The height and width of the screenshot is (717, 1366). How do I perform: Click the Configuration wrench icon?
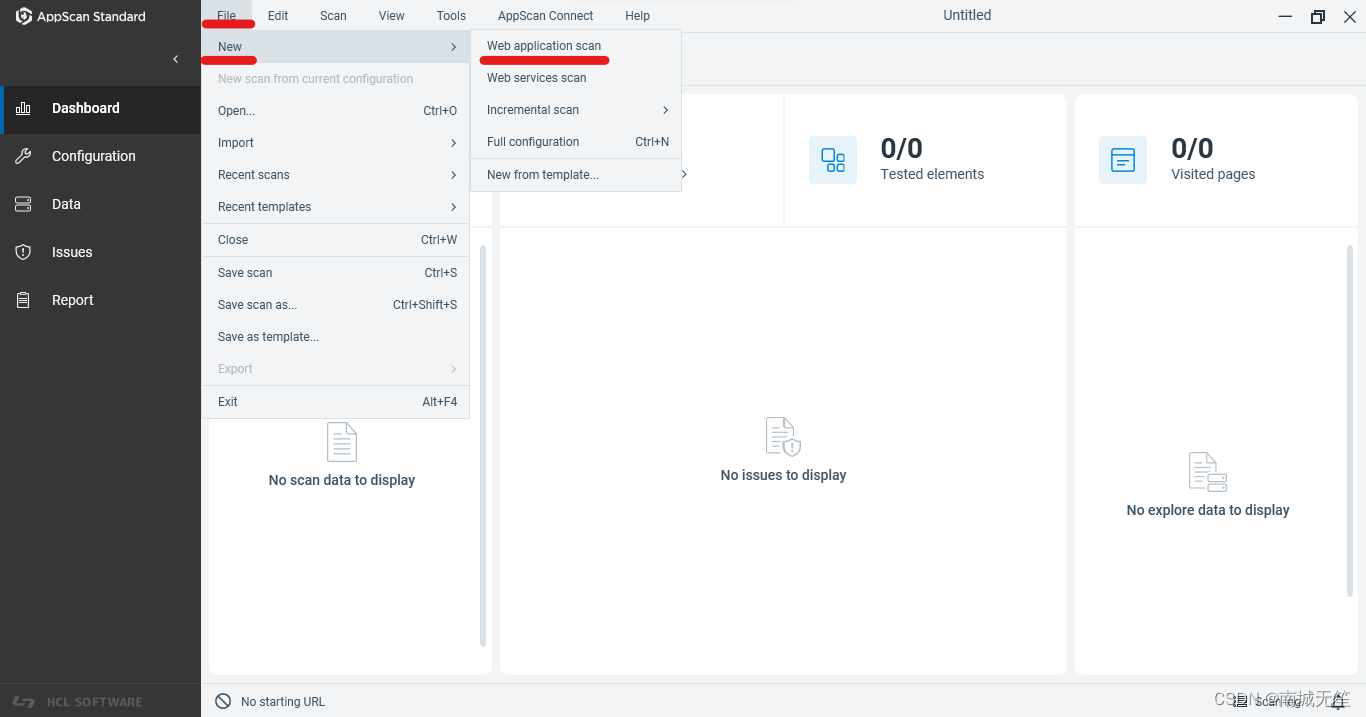click(x=23, y=156)
